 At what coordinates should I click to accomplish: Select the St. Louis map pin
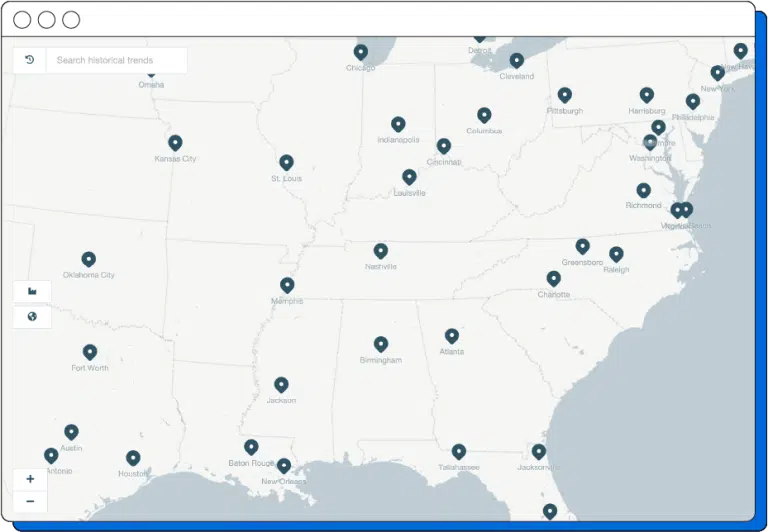286,162
